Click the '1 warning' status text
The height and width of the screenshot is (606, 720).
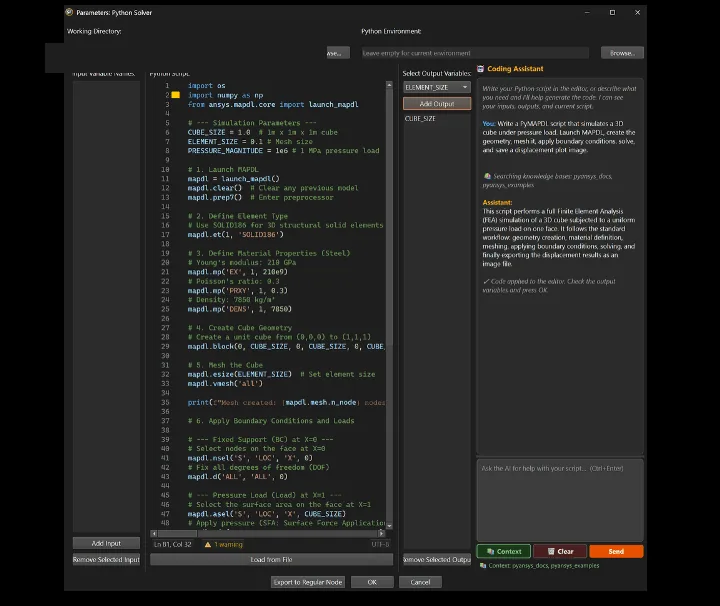coord(228,544)
